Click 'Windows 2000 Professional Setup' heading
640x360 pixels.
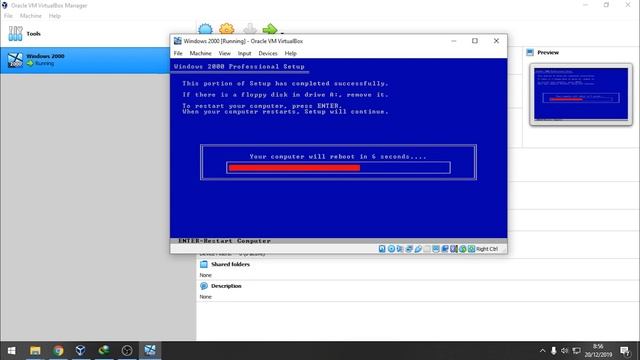239,67
